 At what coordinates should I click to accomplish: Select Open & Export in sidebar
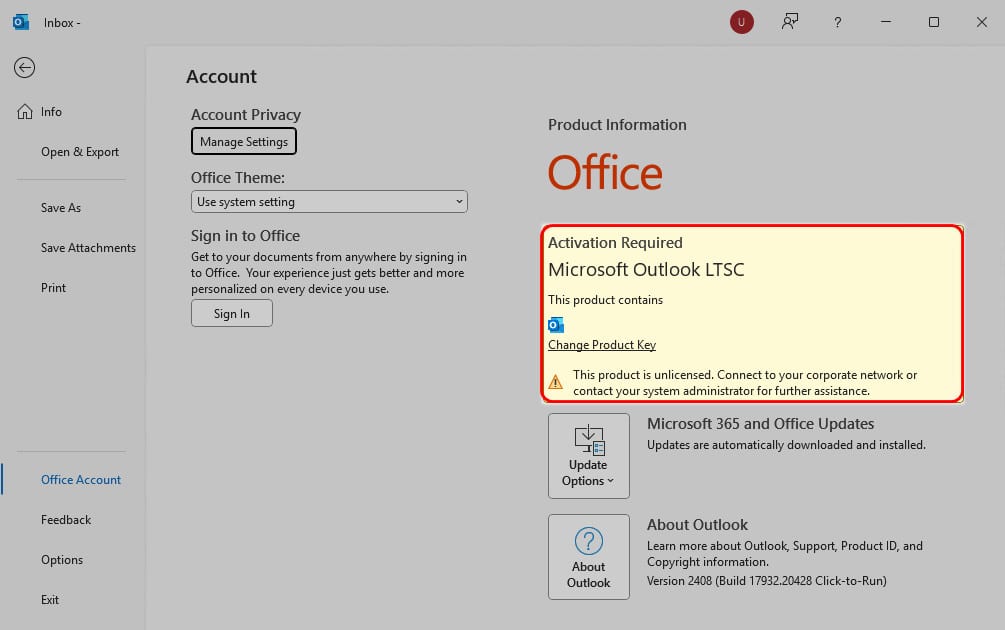(80, 152)
